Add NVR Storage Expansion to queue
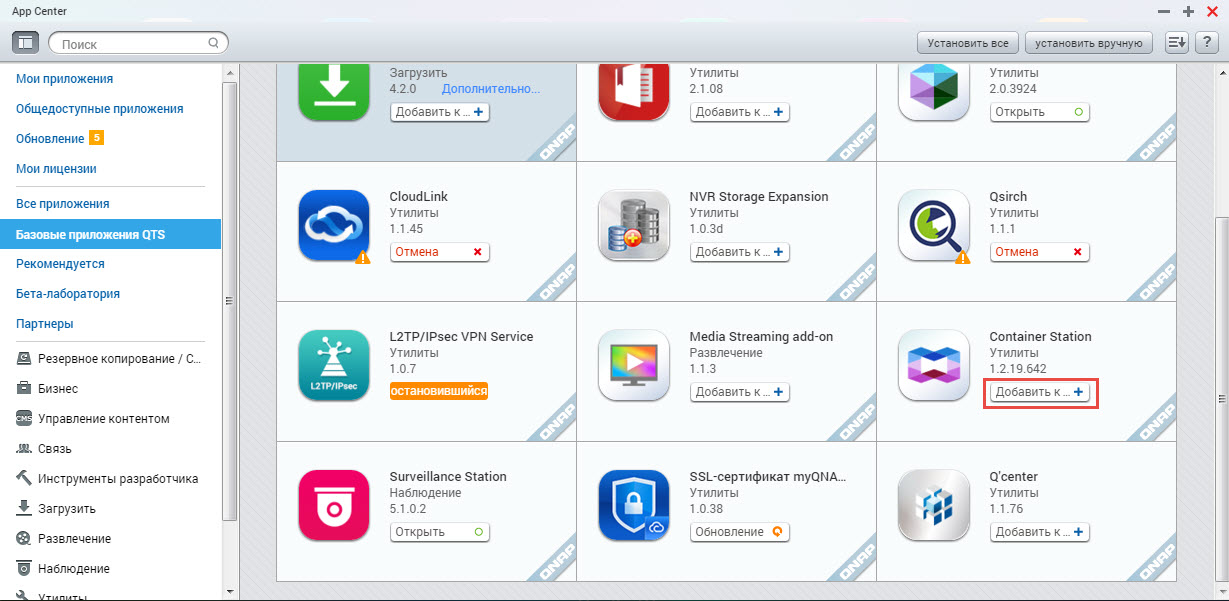The height and width of the screenshot is (601, 1229). coord(740,252)
